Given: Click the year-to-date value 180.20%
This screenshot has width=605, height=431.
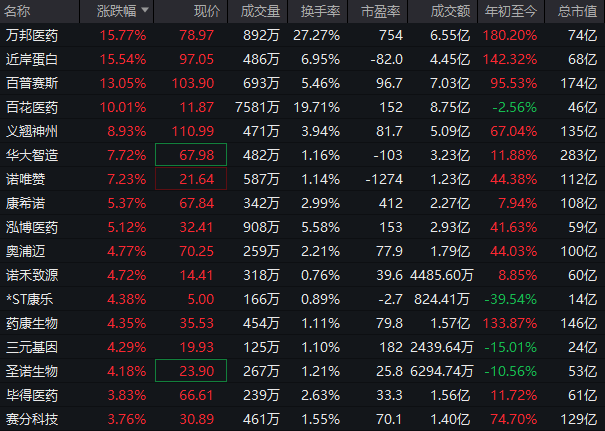Looking at the screenshot, I should [x=510, y=35].
